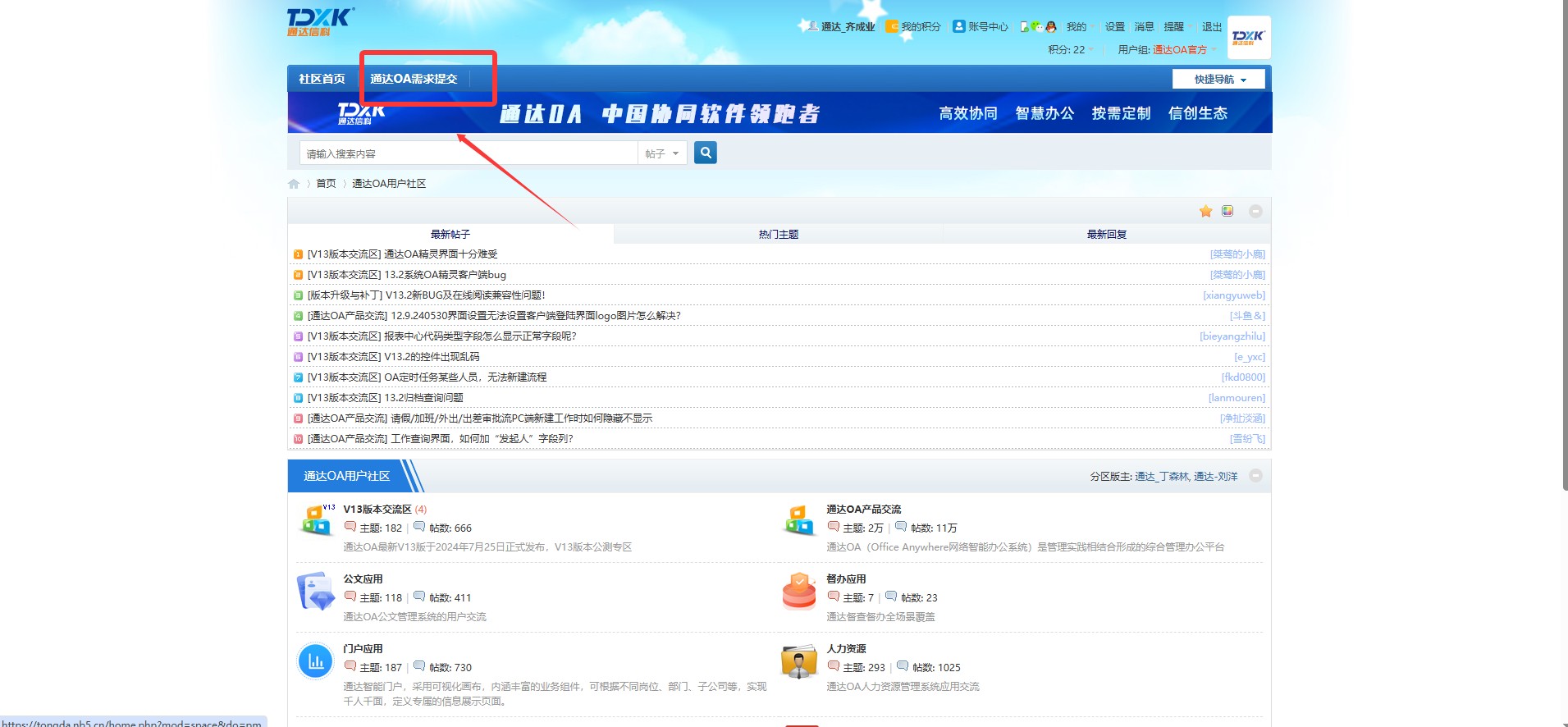The image size is (1568, 727).
Task: Open the 我的积分 link
Action: [x=921, y=27]
